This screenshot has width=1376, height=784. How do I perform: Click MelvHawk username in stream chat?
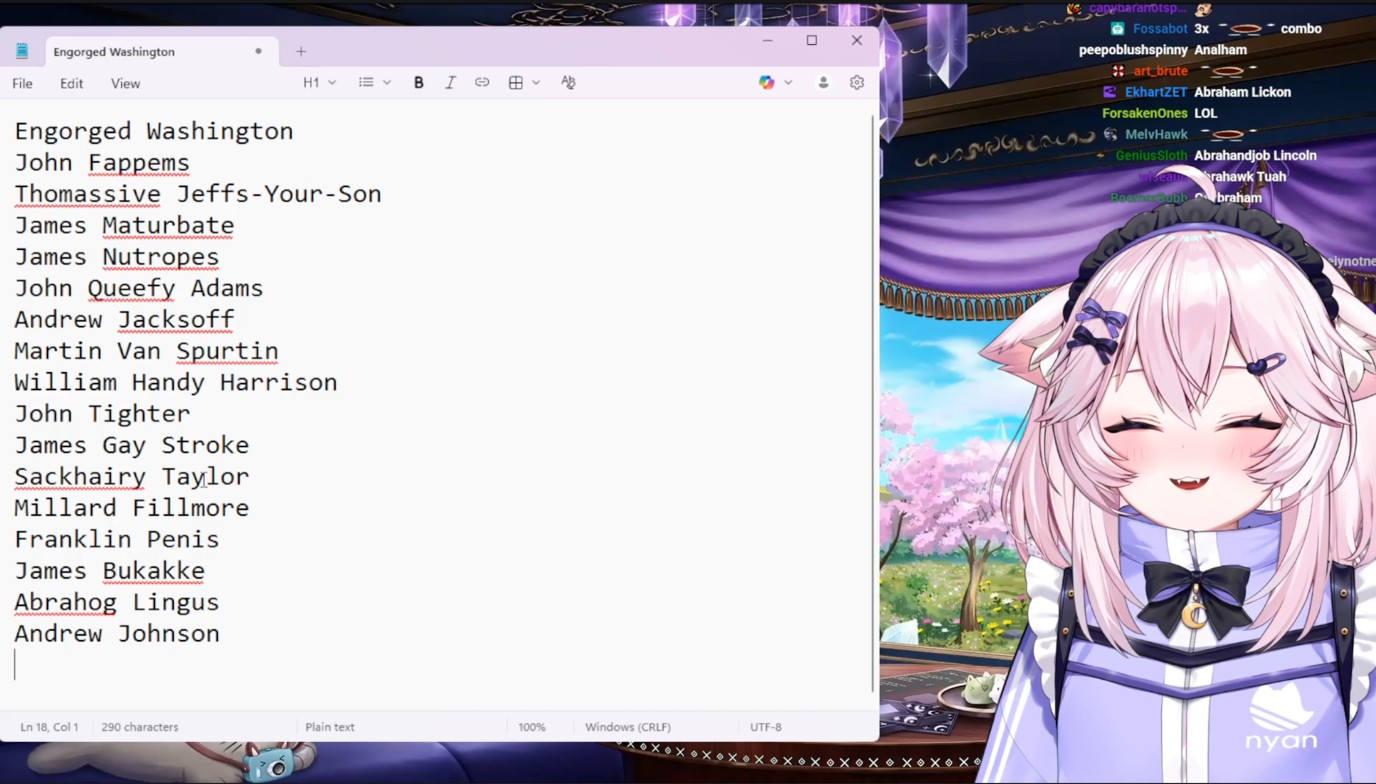1156,134
